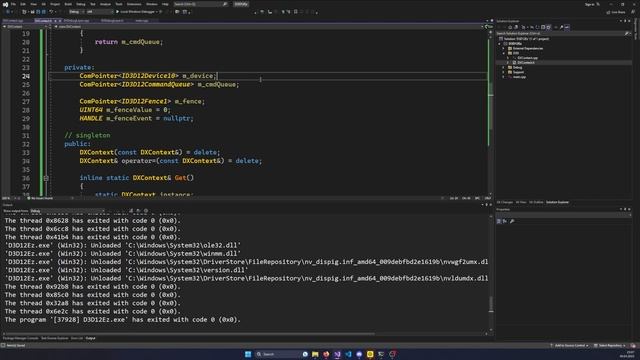
Task: Open Firefox from taskbar
Action: pyautogui.click(x=326, y=354)
